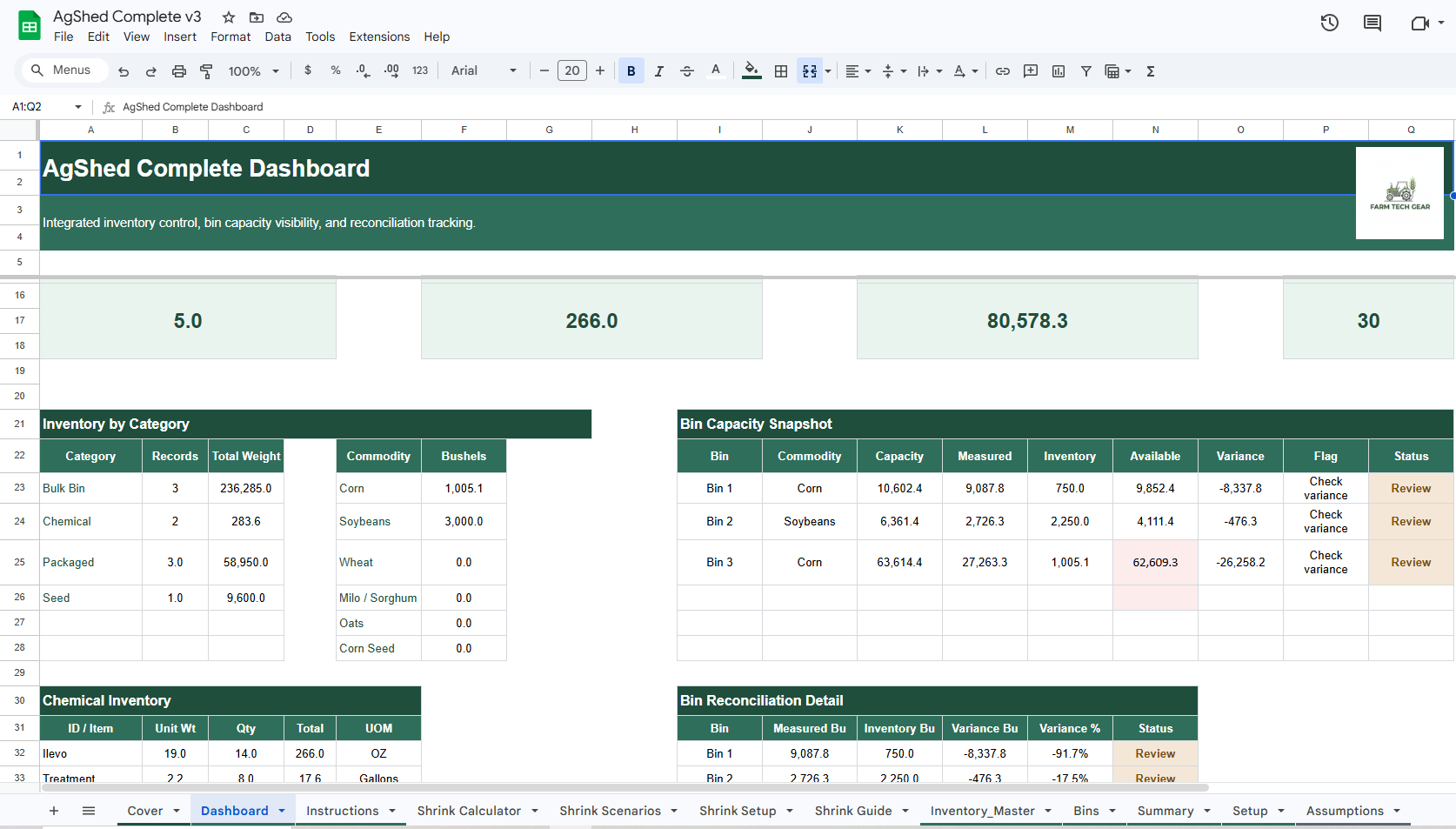Insert a function with the sigma icon

(1150, 70)
